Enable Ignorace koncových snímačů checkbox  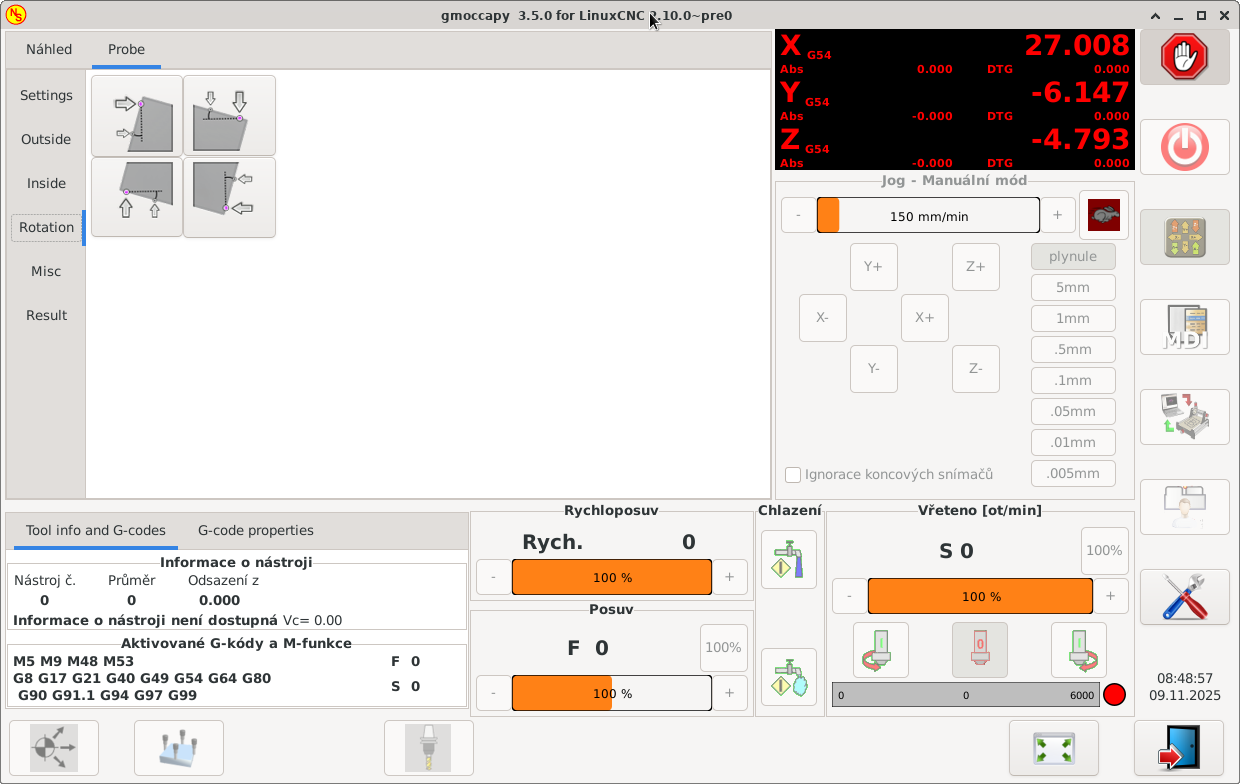click(793, 475)
